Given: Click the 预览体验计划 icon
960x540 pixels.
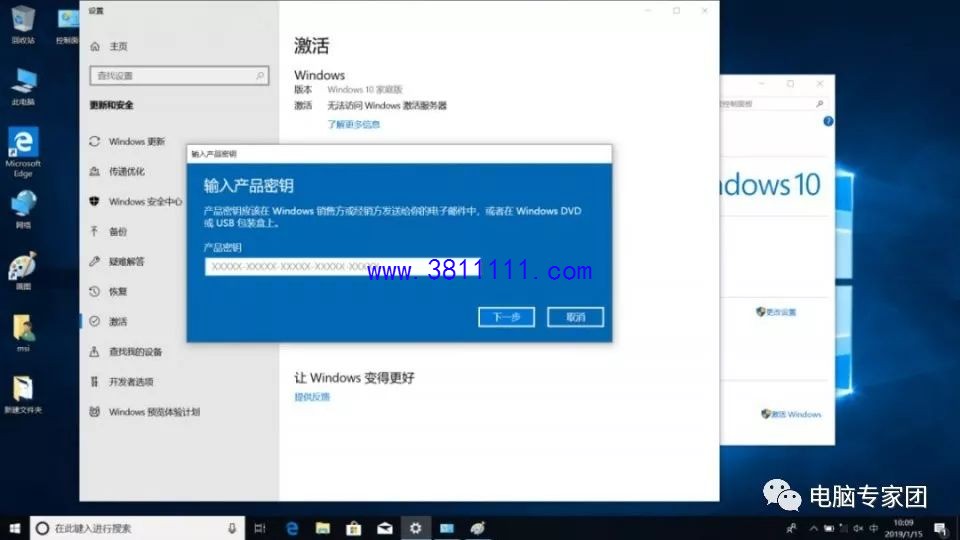Looking at the screenshot, I should (94, 411).
